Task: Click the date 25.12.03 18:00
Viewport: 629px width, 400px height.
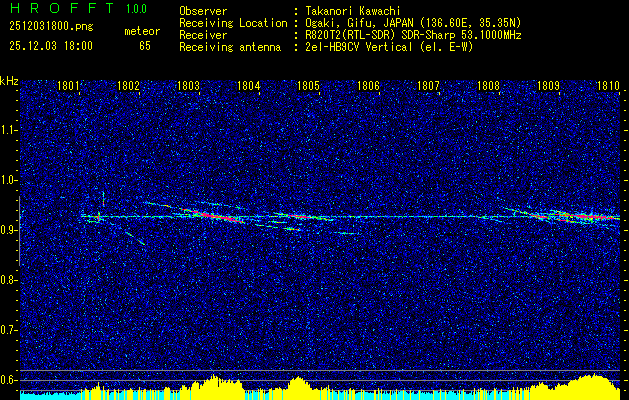Action: coord(51,46)
